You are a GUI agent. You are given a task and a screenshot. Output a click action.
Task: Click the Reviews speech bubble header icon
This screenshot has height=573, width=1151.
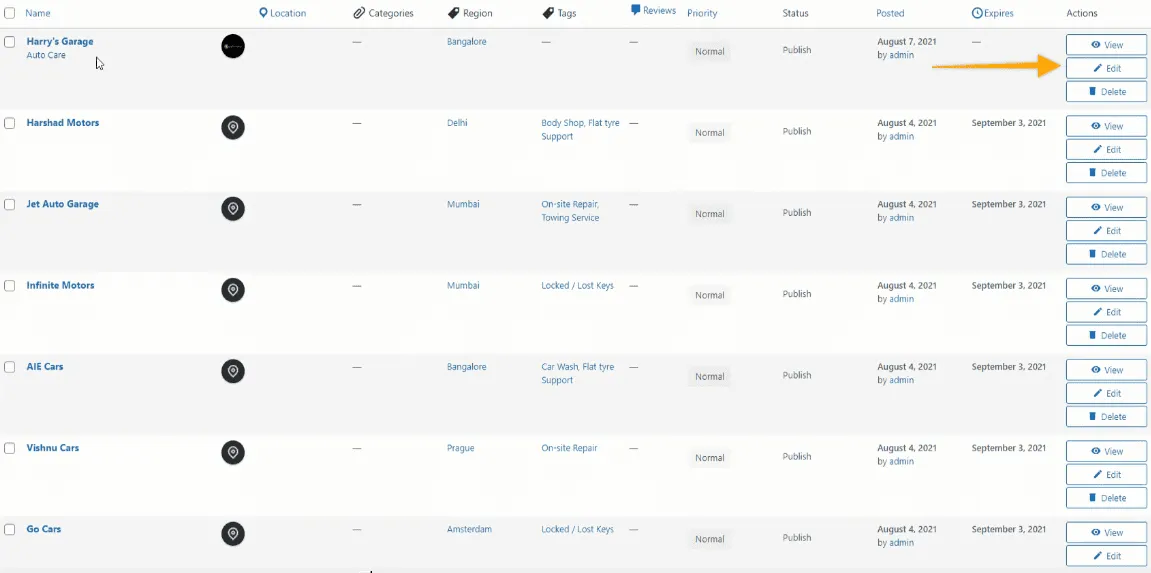coord(636,10)
